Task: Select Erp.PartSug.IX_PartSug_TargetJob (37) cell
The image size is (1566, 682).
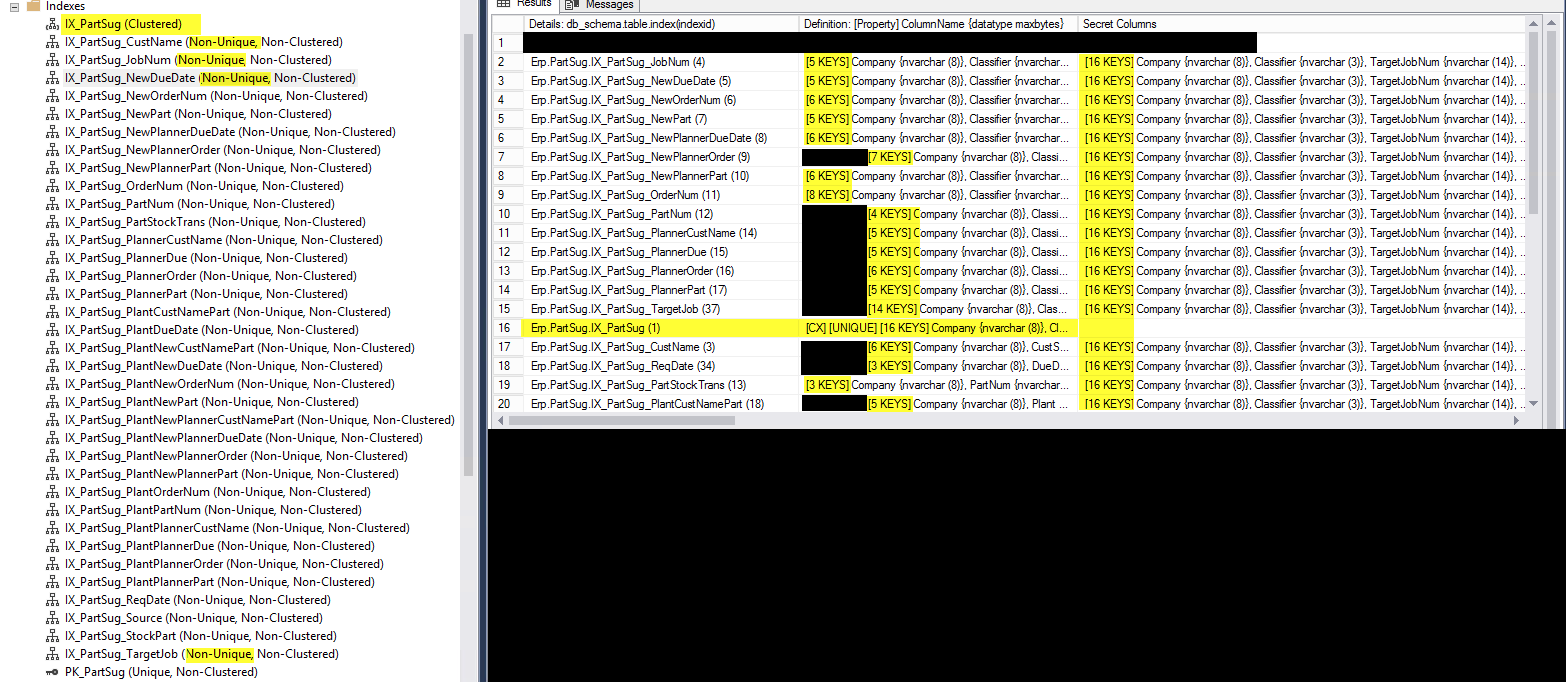Action: point(660,309)
